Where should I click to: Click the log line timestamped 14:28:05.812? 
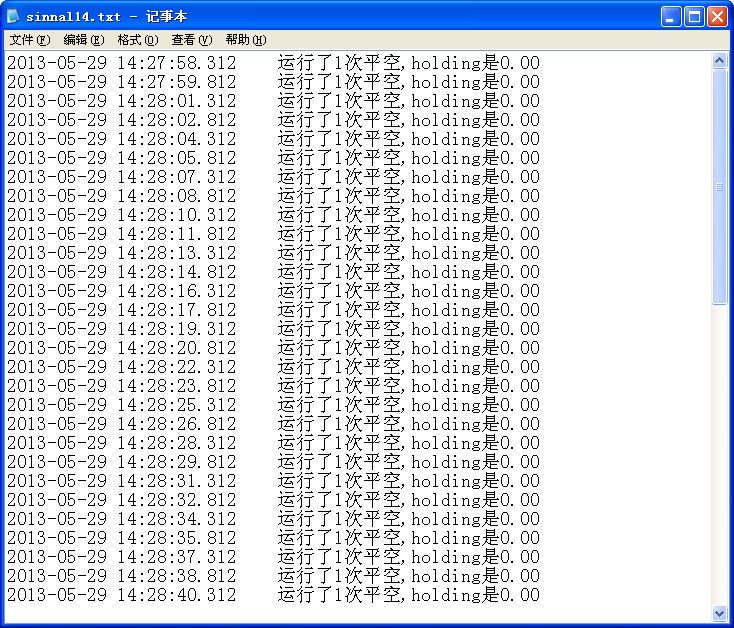click(x=273, y=158)
